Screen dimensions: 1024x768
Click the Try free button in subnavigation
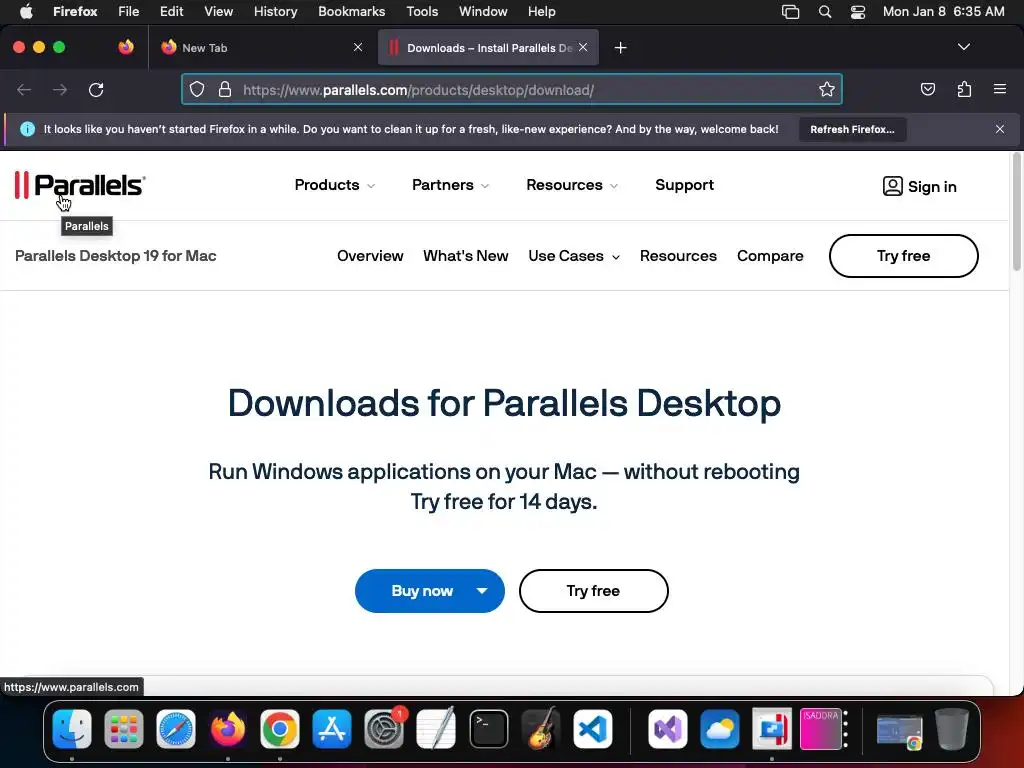pos(903,256)
